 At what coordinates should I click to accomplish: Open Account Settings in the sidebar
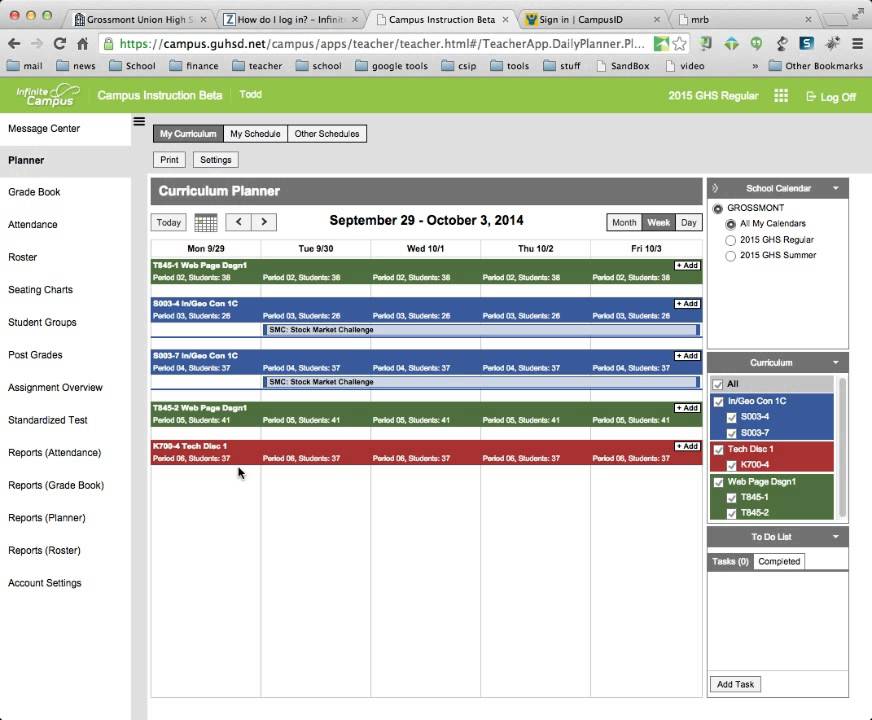[44, 583]
